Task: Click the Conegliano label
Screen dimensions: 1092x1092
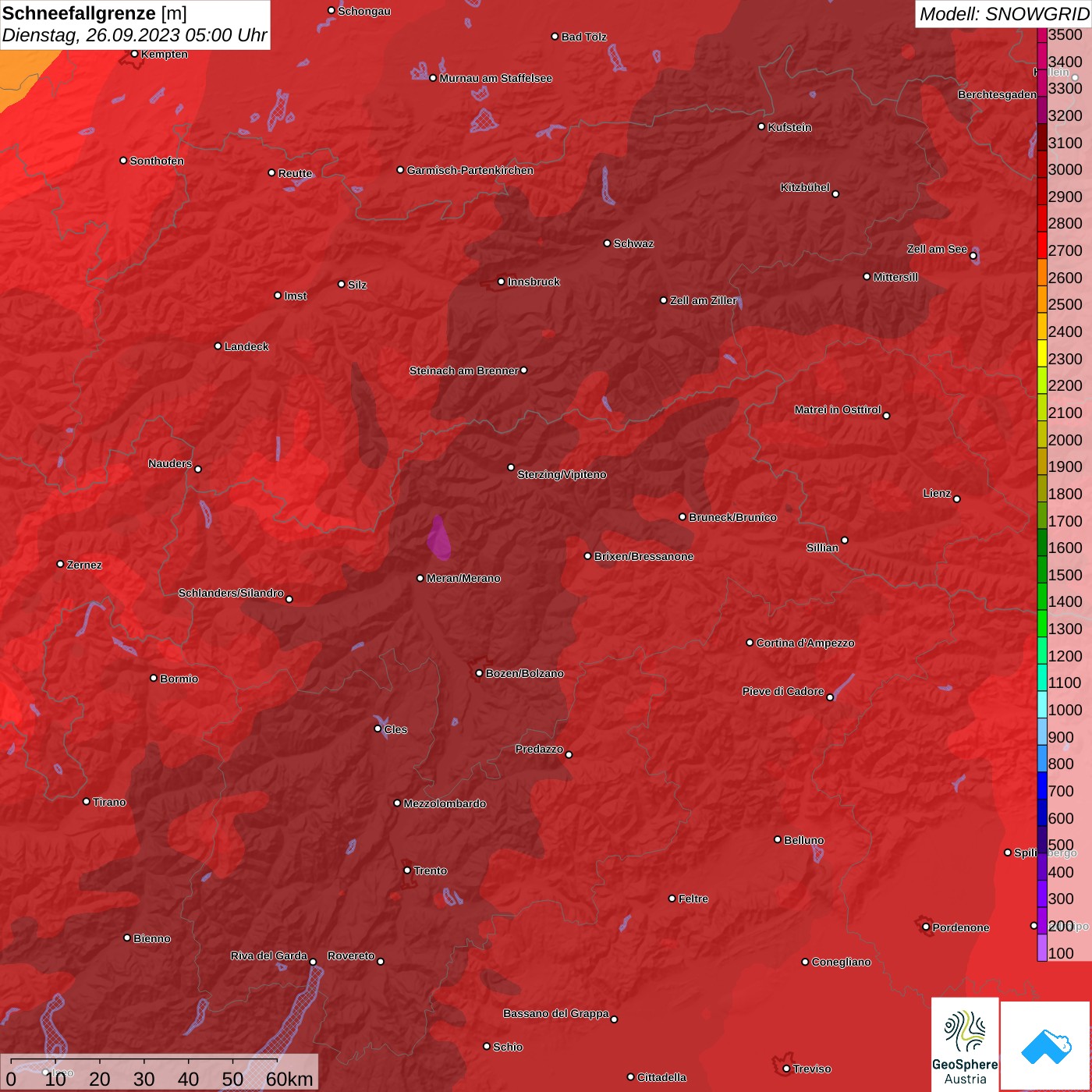Action: [841, 962]
